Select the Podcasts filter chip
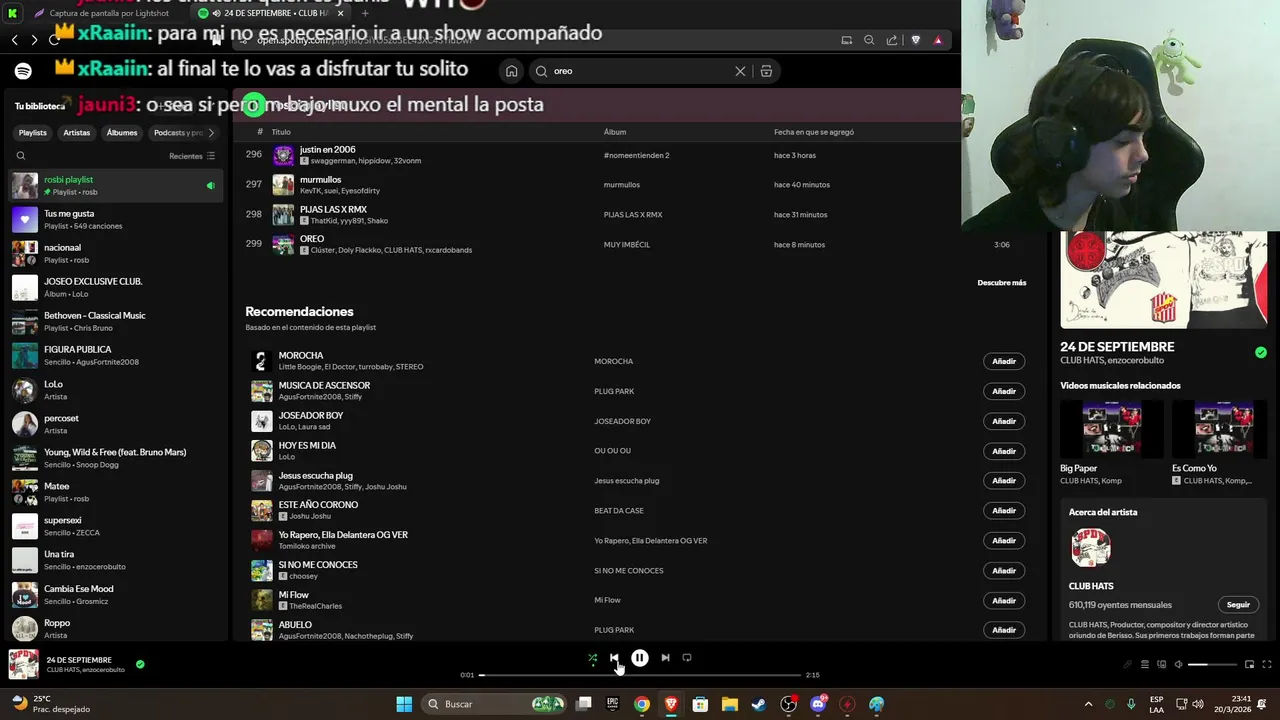Viewport: 1280px width, 720px height. pyautogui.click(x=178, y=133)
